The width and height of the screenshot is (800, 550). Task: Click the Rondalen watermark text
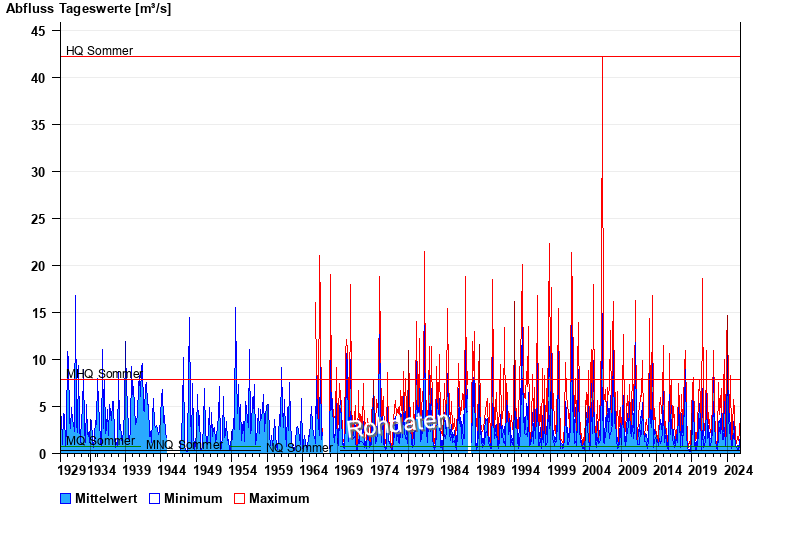(x=398, y=425)
